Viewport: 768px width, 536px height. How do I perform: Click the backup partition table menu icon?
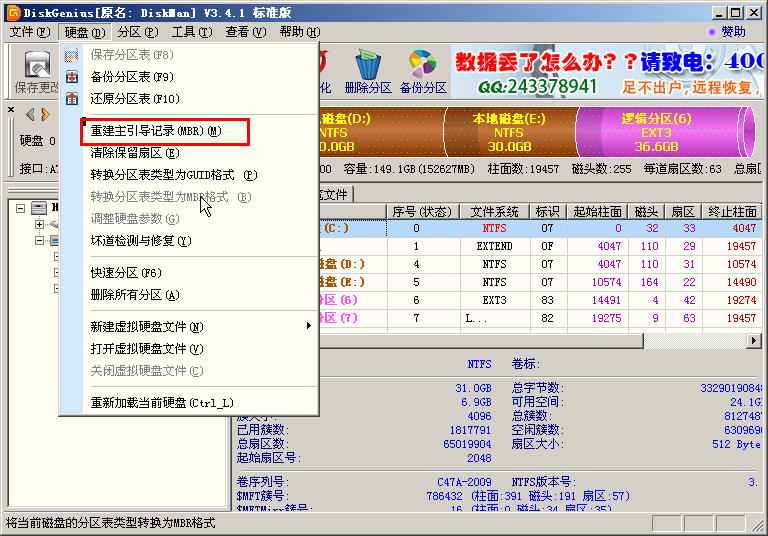click(x=72, y=77)
